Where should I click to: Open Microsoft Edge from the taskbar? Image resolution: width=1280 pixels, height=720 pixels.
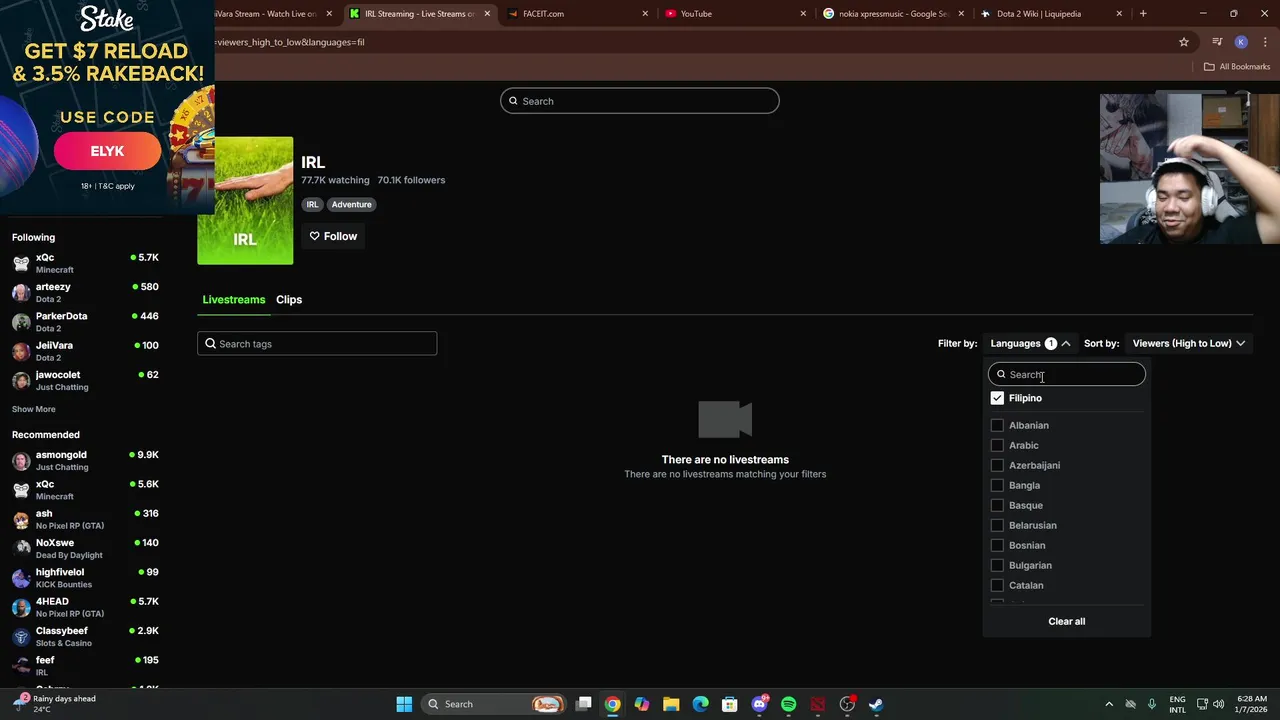(x=700, y=704)
